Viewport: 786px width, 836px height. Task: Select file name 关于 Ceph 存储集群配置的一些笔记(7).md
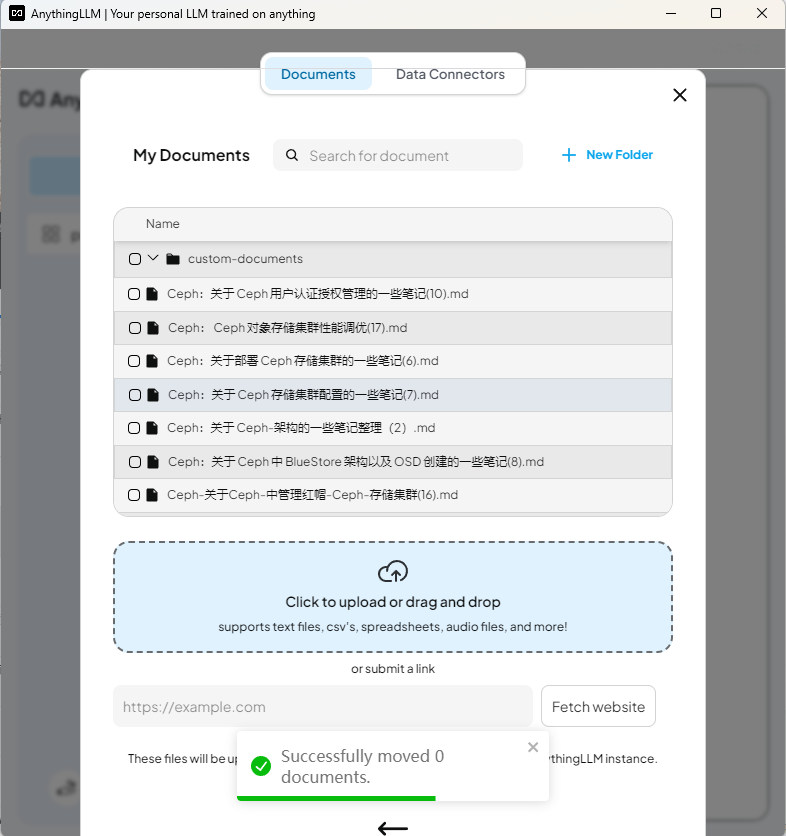[303, 395]
